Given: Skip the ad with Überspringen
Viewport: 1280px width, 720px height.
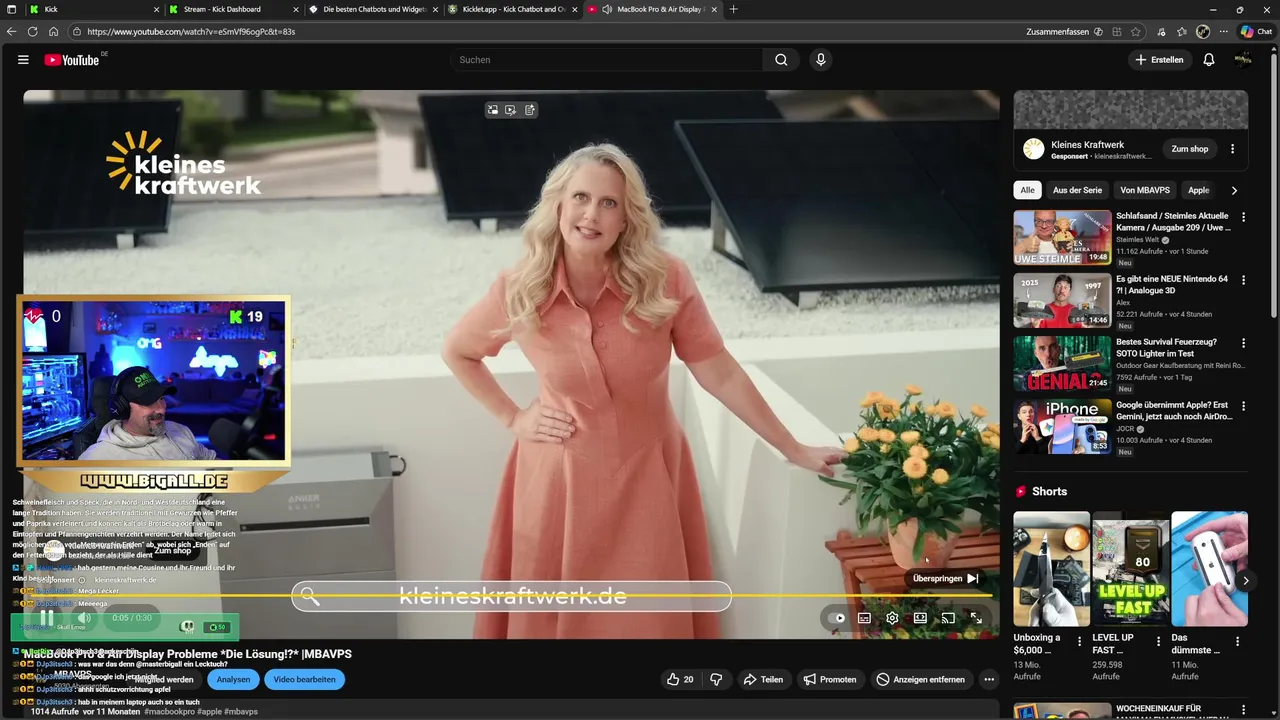Looking at the screenshot, I should (x=946, y=578).
